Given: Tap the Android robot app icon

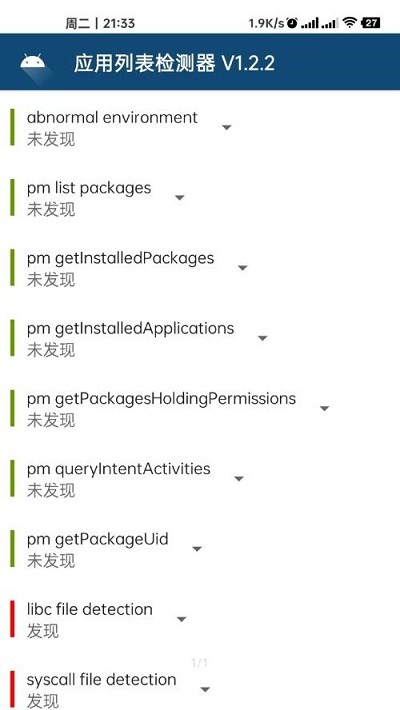Looking at the screenshot, I should click(x=33, y=62).
